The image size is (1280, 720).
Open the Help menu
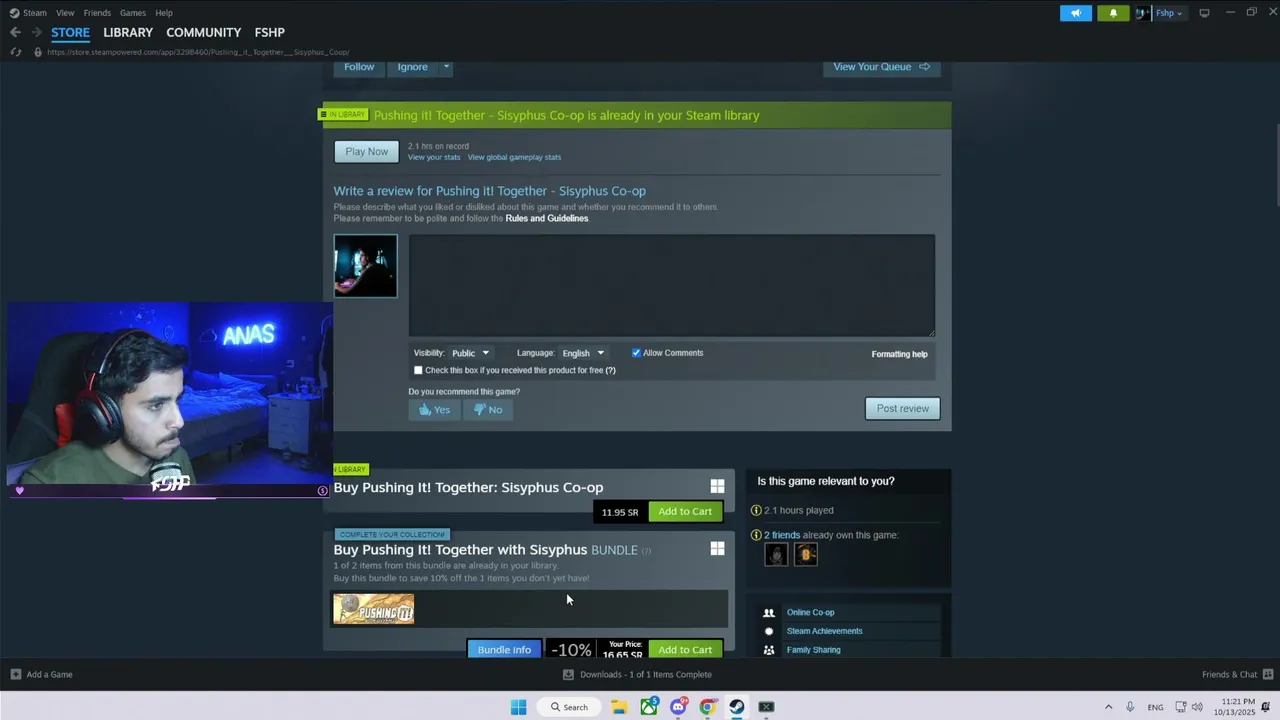(164, 13)
